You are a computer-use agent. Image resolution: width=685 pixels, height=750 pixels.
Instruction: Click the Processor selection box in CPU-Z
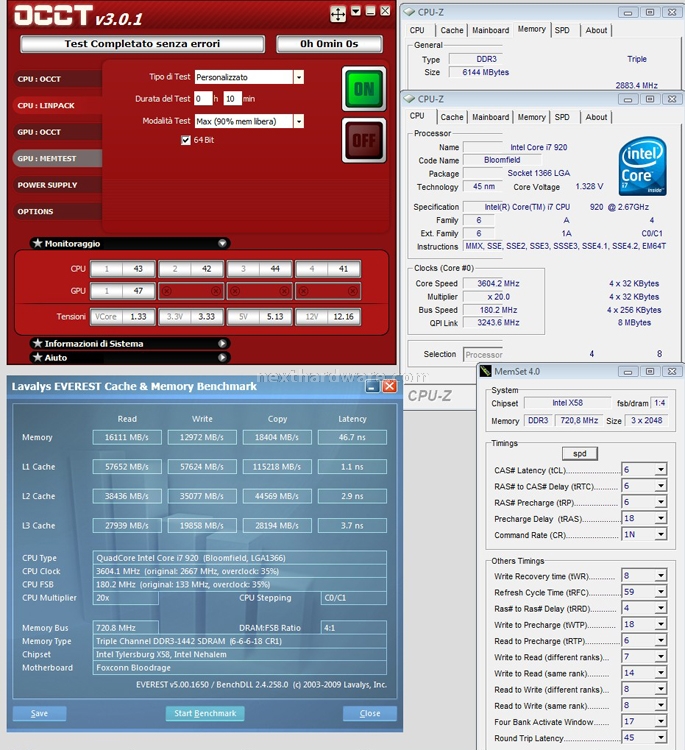click(x=483, y=354)
